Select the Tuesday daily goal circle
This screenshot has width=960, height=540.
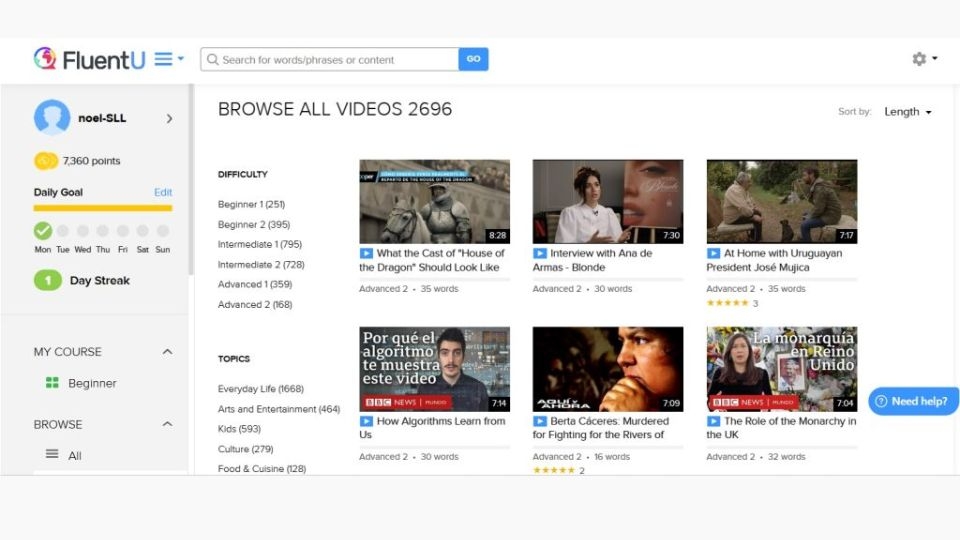point(63,231)
